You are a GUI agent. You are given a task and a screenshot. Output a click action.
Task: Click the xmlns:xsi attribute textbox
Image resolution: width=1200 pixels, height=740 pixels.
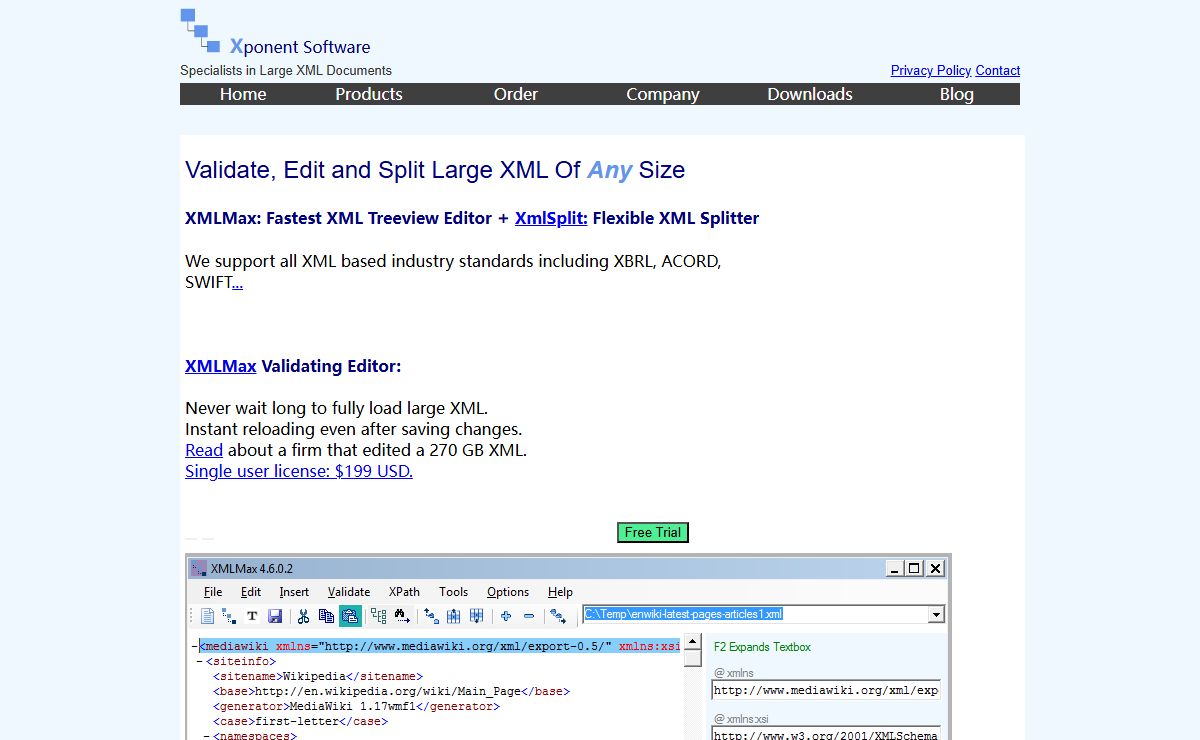(826, 733)
